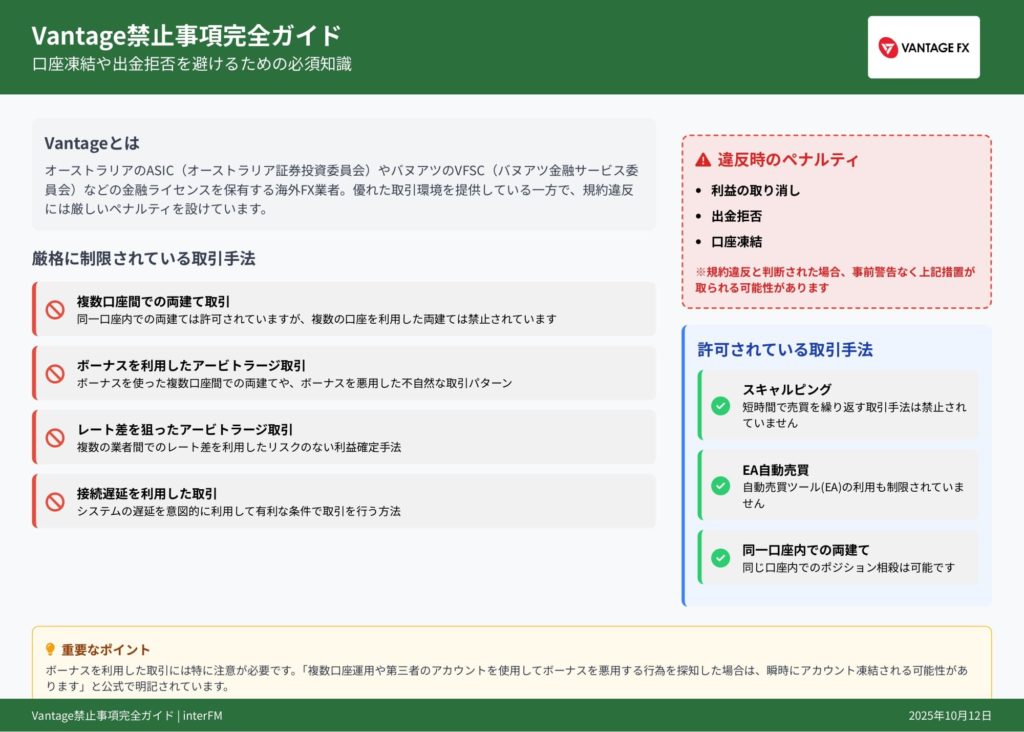
Task: Select the Vantageとは heading
Action: [x=92, y=143]
